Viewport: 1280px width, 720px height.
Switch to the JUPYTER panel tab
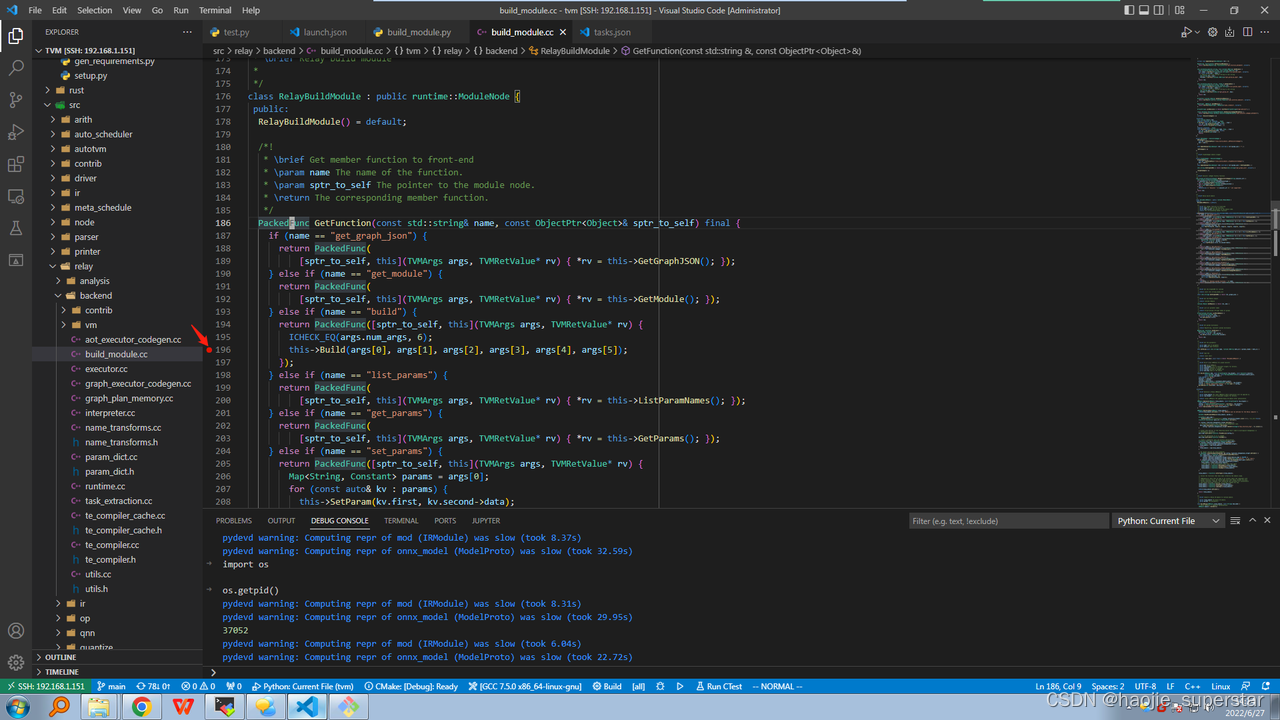coord(486,521)
